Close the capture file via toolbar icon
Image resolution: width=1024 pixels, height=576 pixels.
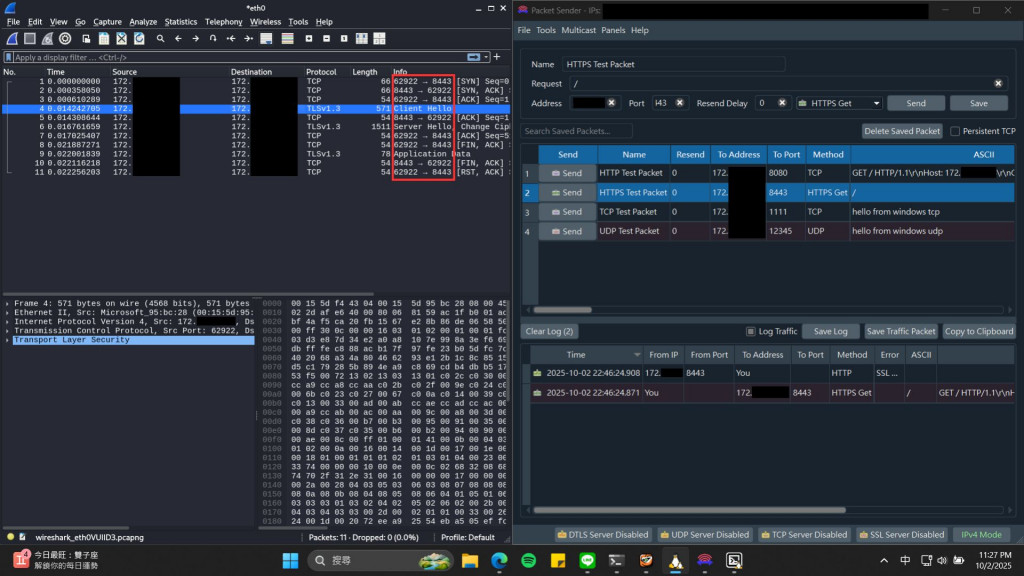coord(121,39)
